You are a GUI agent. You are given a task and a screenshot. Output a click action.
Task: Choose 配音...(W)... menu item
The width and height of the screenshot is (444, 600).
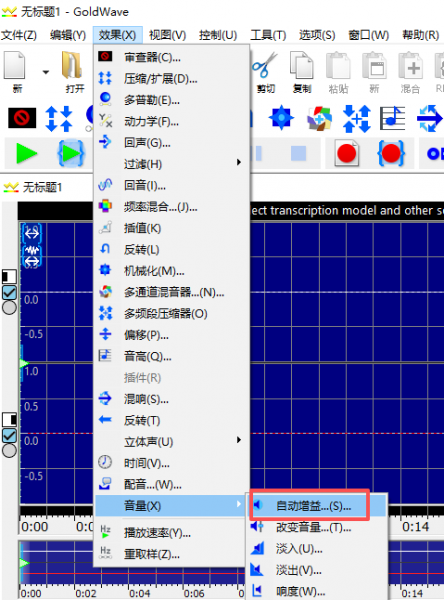[x=171, y=485]
